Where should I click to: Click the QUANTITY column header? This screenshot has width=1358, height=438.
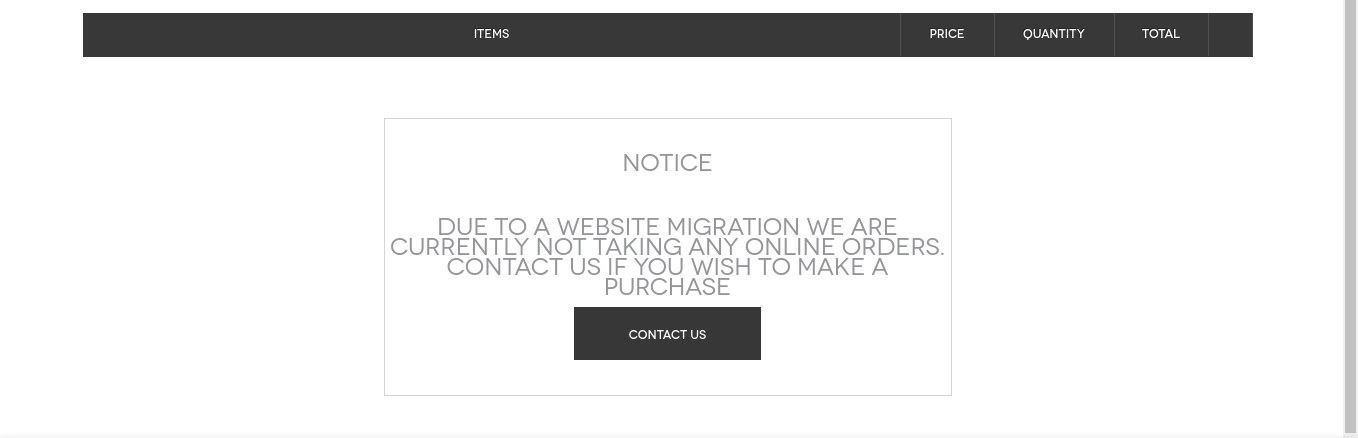[1053, 34]
